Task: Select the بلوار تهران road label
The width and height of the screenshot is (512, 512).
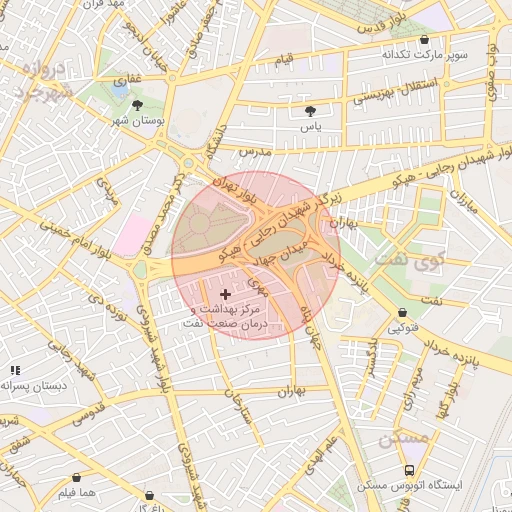Action: (235, 191)
